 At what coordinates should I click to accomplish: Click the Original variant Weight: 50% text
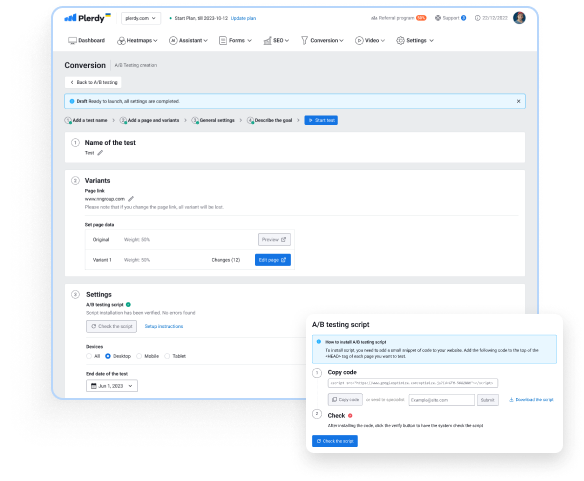pyautogui.click(x=137, y=240)
